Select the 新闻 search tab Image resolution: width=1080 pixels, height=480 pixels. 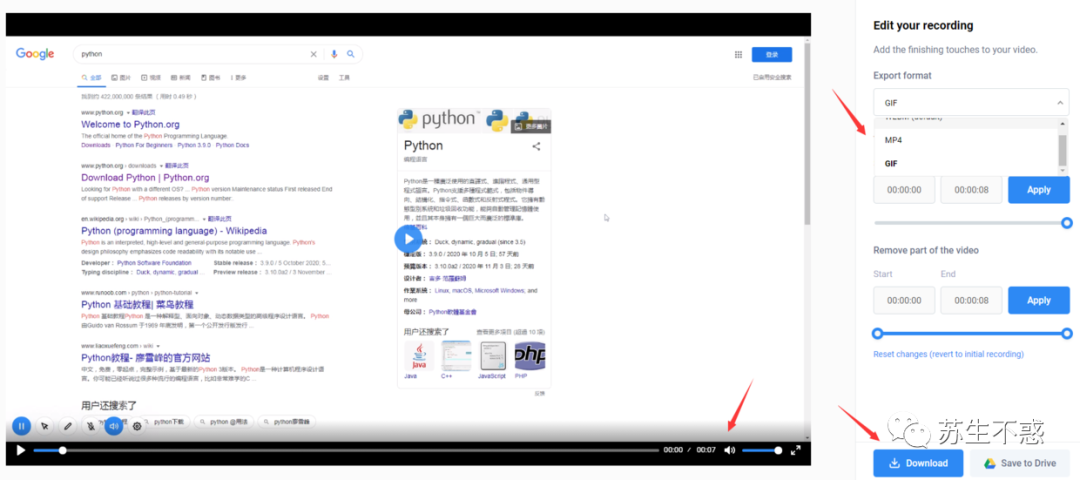coord(180,78)
